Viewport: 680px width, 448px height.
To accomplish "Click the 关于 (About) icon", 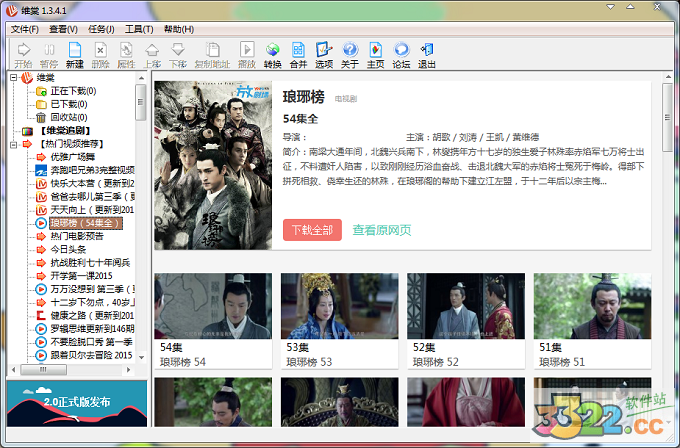I will [x=350, y=55].
